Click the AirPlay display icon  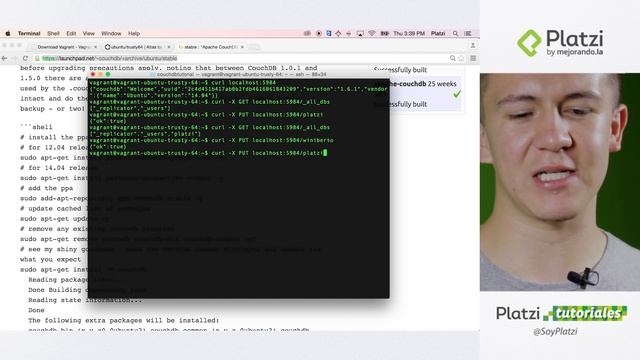(x=360, y=33)
